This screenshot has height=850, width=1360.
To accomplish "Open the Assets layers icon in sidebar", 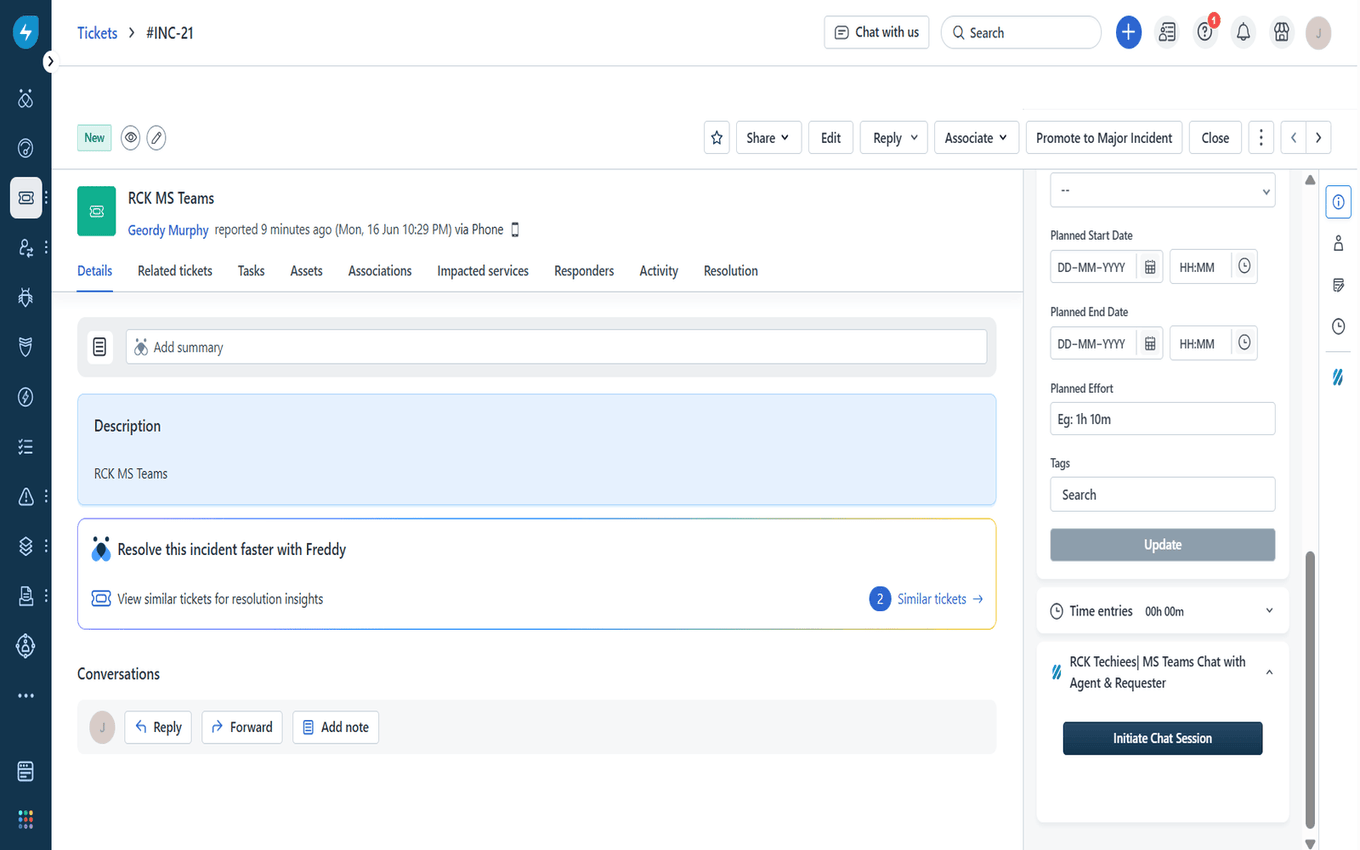I will coord(26,546).
